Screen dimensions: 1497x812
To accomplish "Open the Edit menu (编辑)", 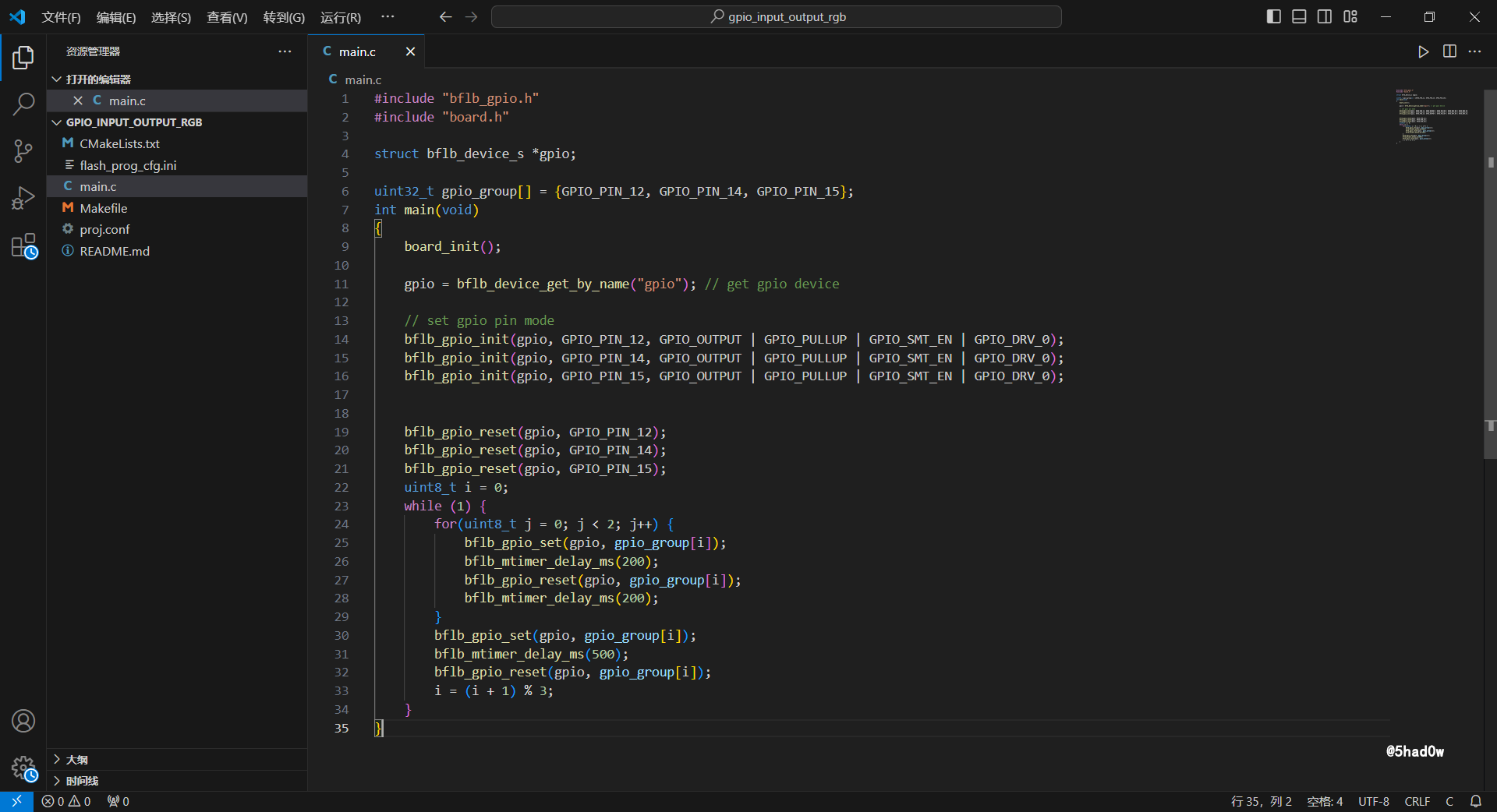I will pyautogui.click(x=116, y=17).
